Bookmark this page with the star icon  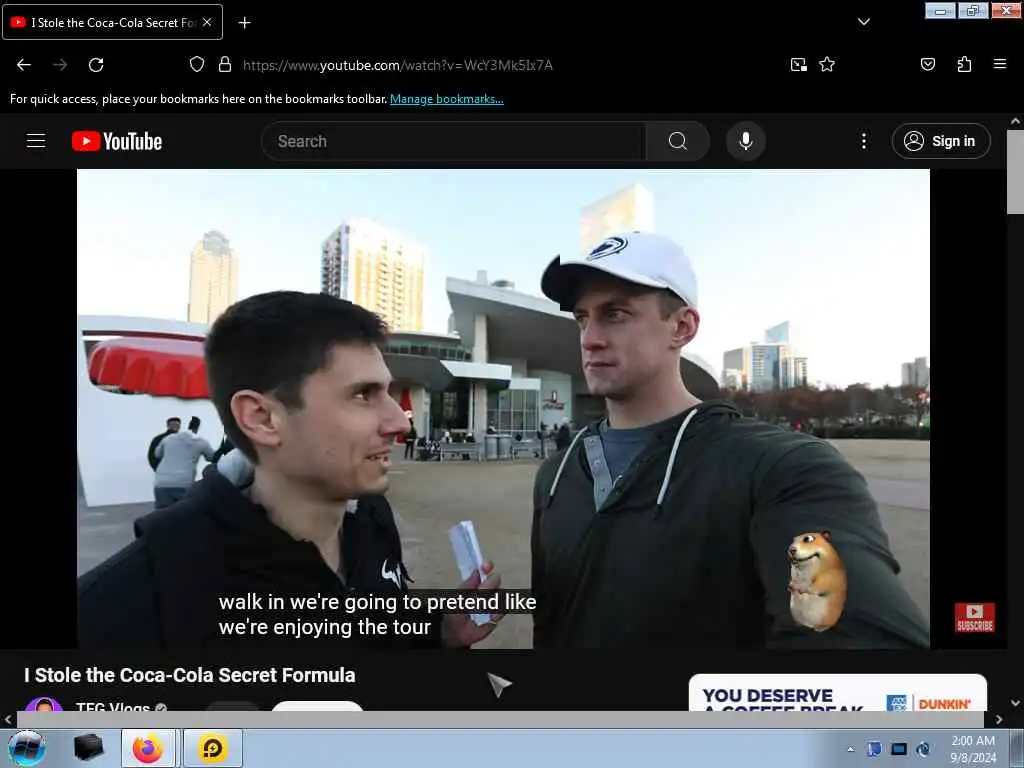pyautogui.click(x=827, y=65)
